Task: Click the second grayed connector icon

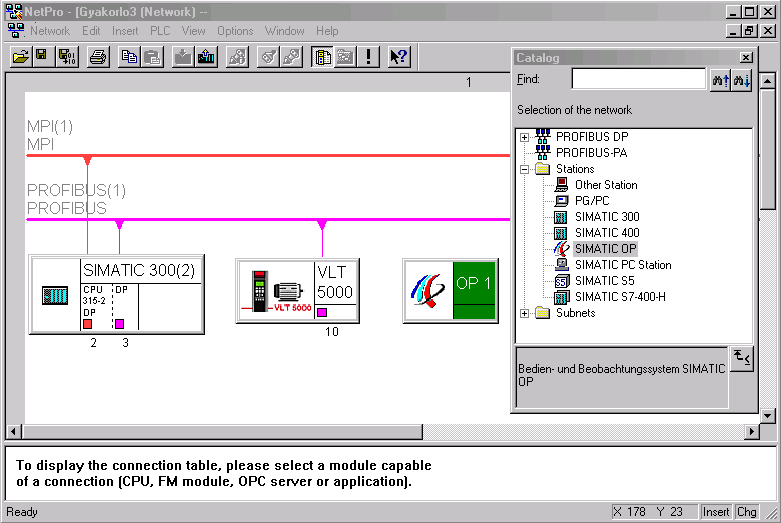Action: [291, 56]
